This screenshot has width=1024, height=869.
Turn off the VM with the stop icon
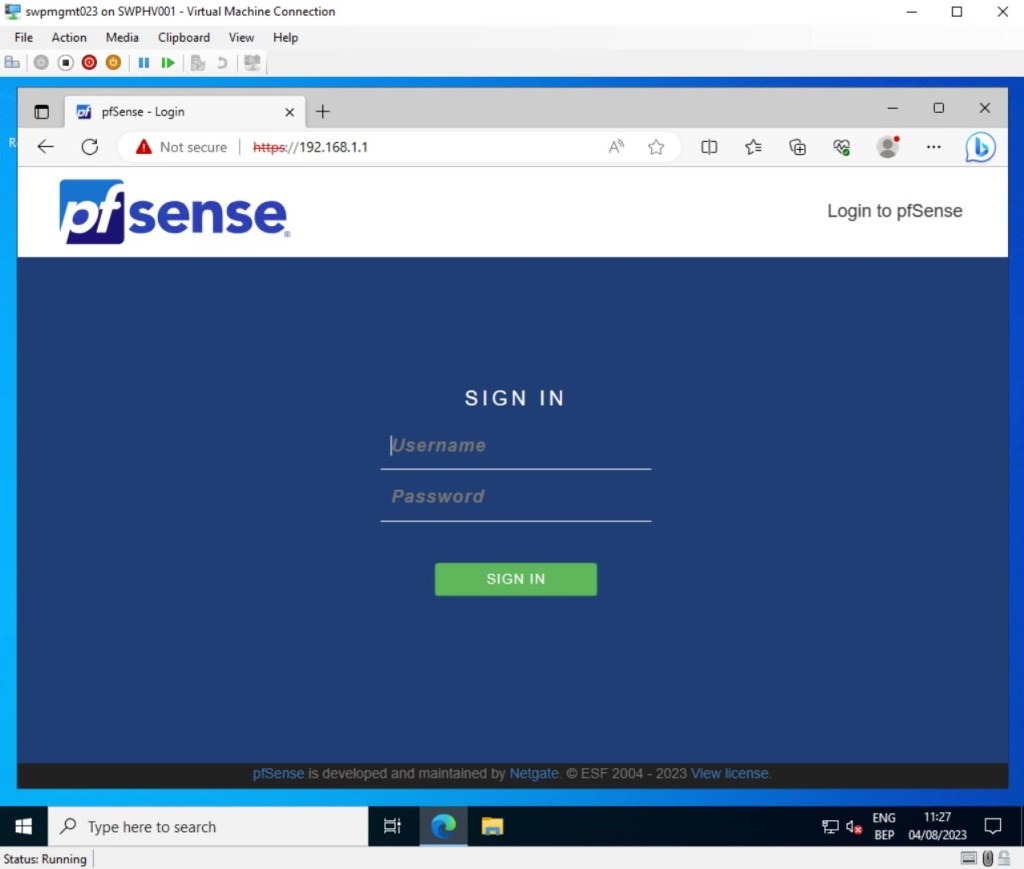[65, 62]
